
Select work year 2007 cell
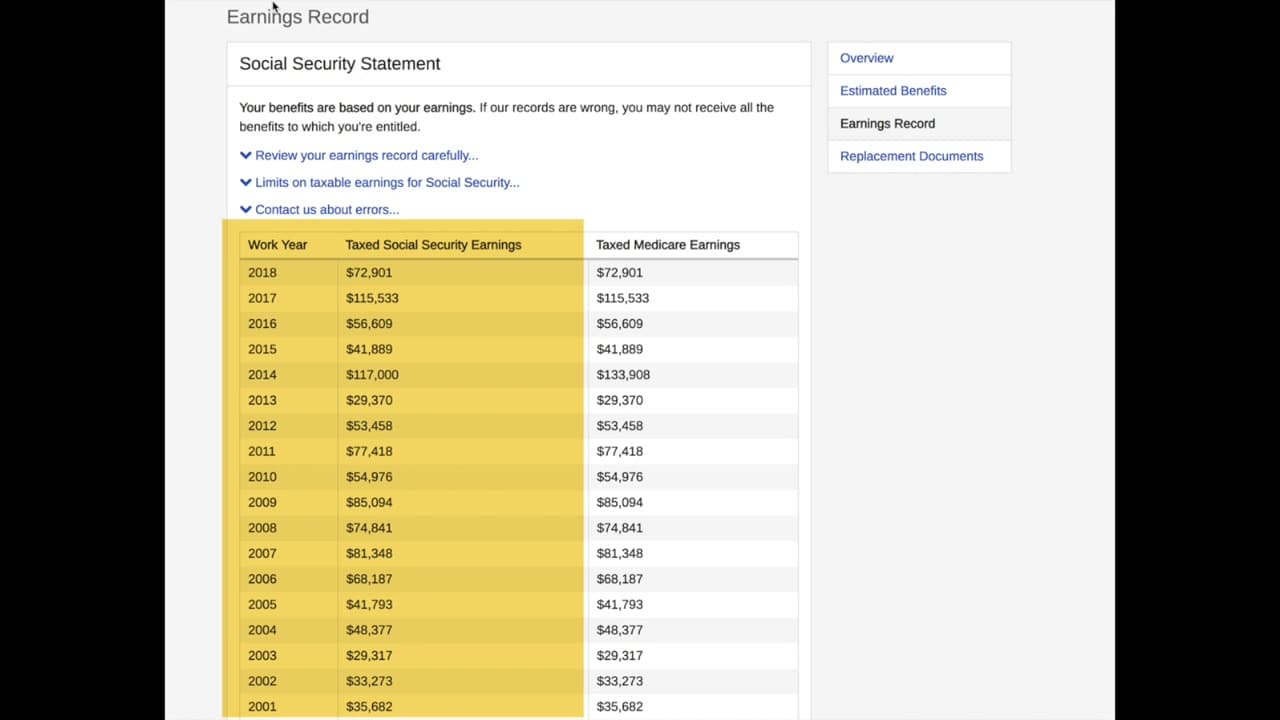(x=262, y=553)
